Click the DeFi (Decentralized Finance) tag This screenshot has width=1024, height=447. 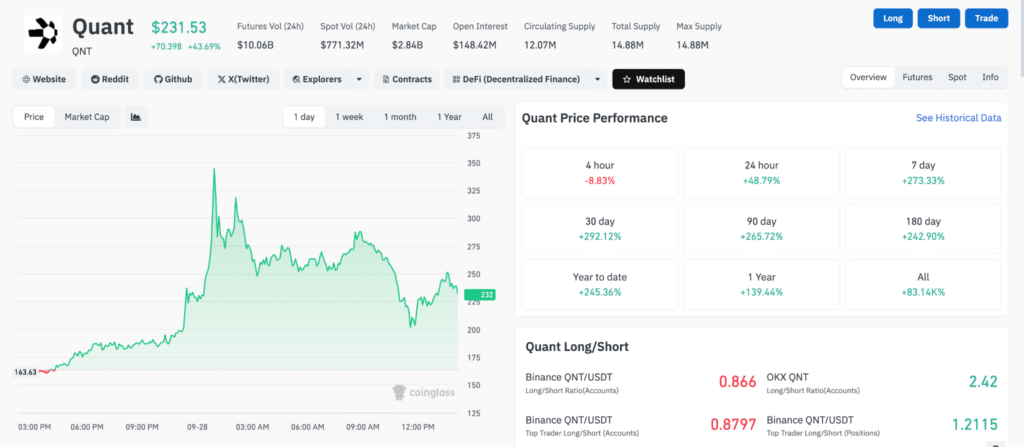pos(516,79)
